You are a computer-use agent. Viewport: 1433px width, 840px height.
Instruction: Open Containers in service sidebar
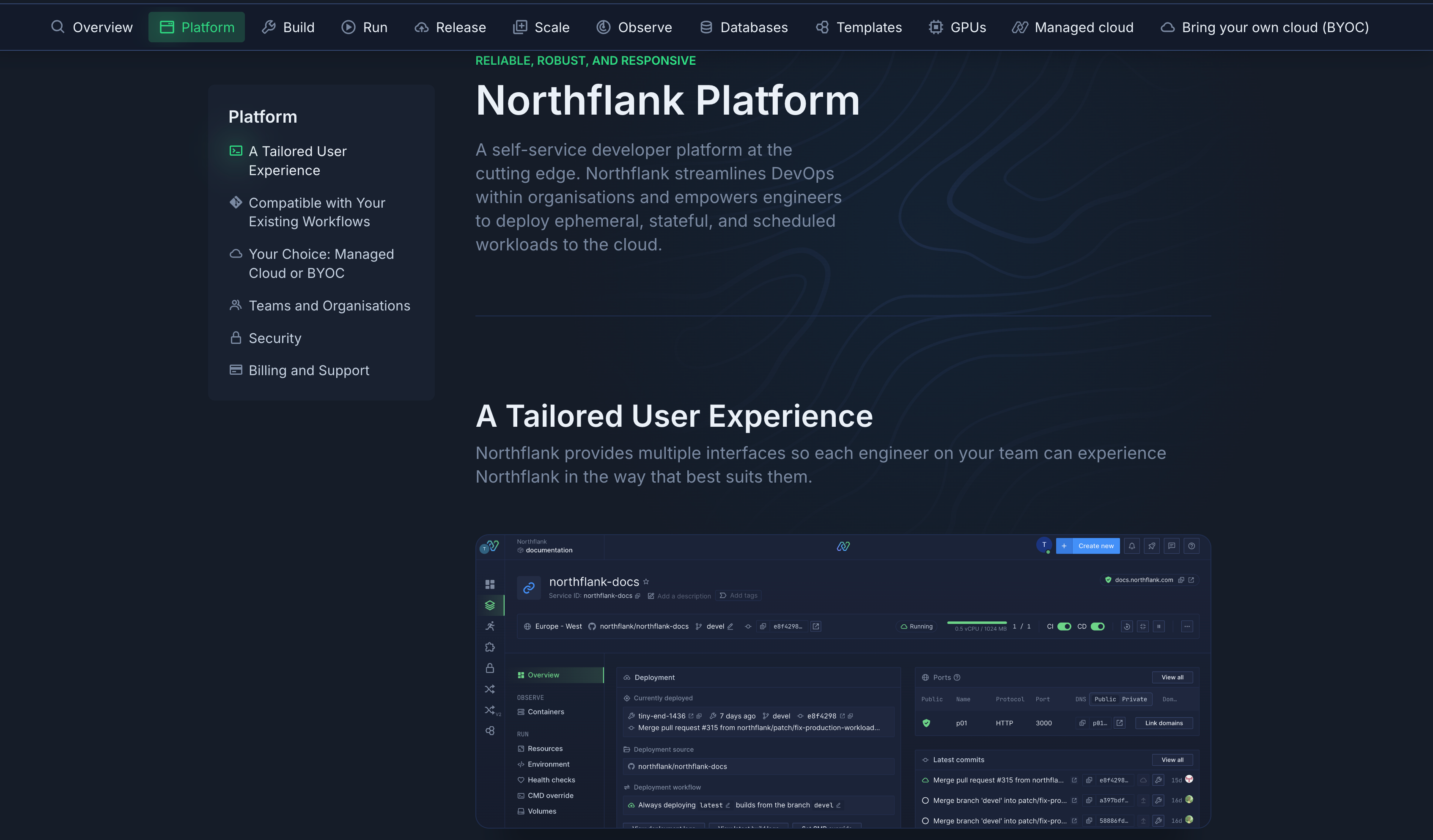pos(541,711)
